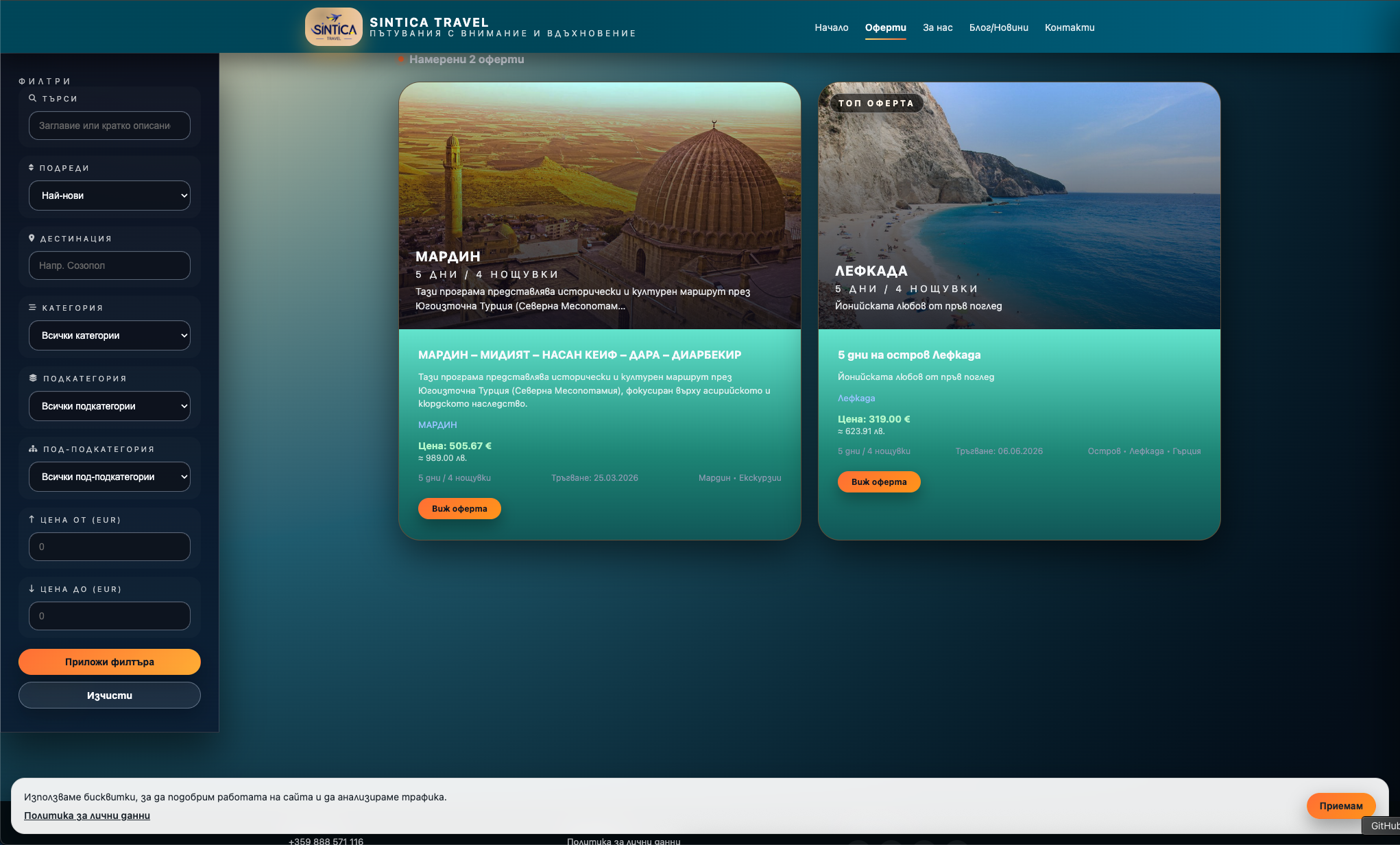The height and width of the screenshot is (845, 1400).
Task: Accept cookies via the Приемам button
Action: tap(1341, 806)
